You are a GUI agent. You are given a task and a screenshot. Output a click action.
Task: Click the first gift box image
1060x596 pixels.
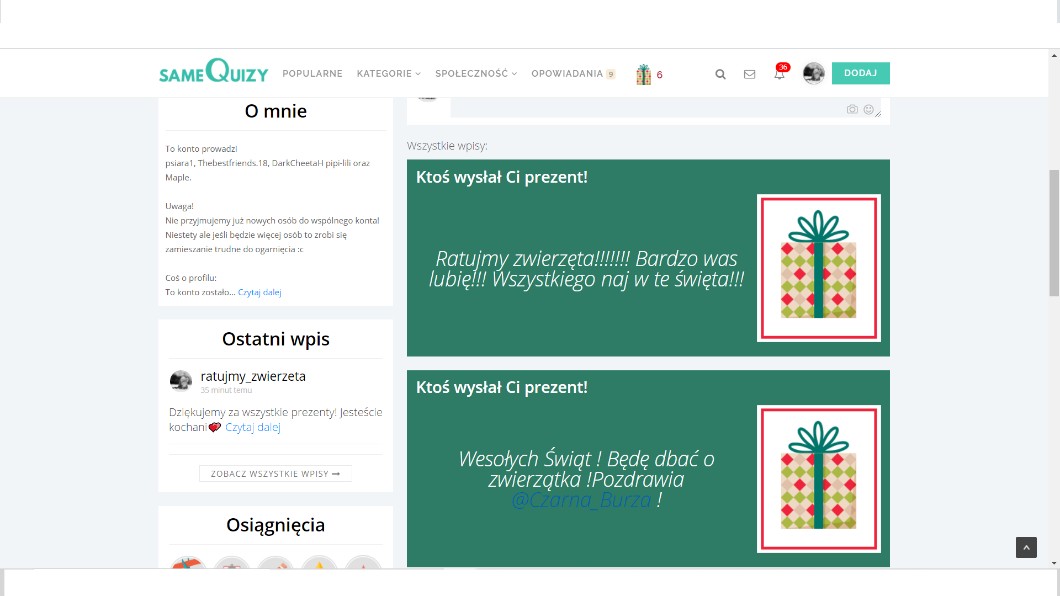pyautogui.click(x=818, y=267)
